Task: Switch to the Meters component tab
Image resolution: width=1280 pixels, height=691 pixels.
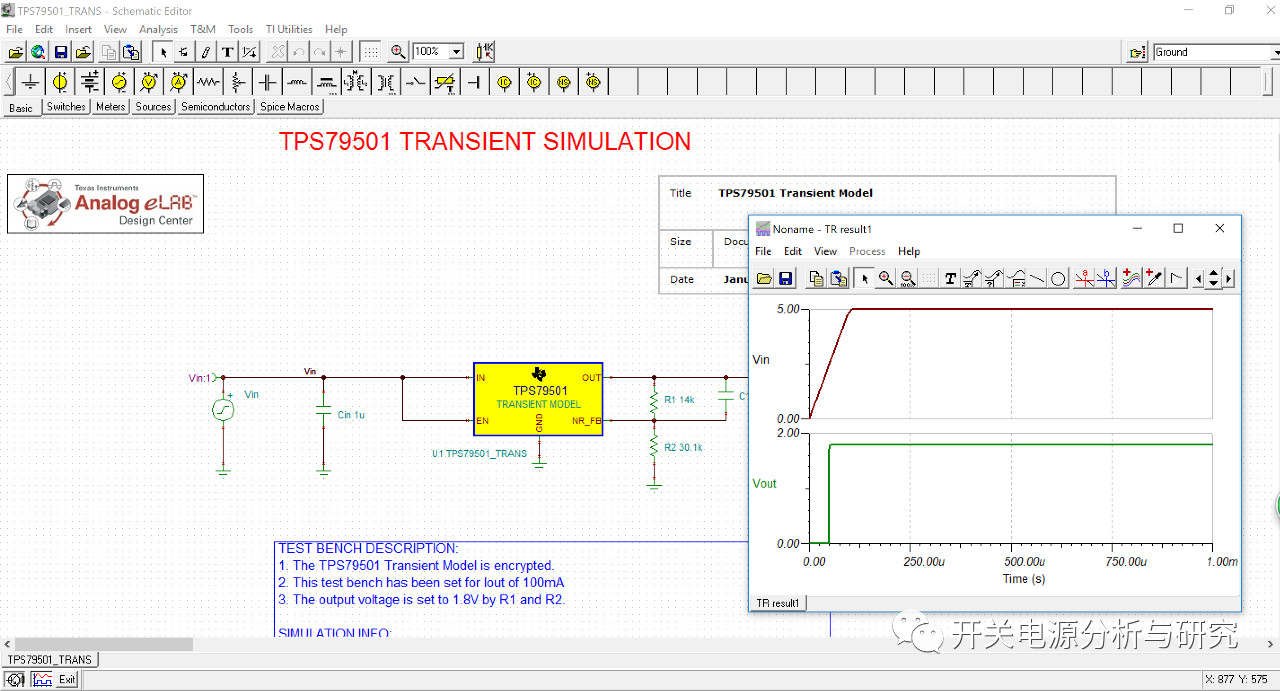Action: pyautogui.click(x=111, y=107)
